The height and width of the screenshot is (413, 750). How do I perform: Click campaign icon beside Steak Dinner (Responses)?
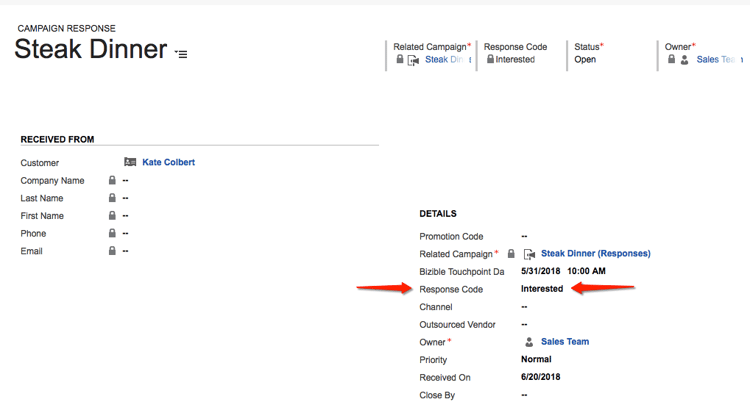(529, 254)
